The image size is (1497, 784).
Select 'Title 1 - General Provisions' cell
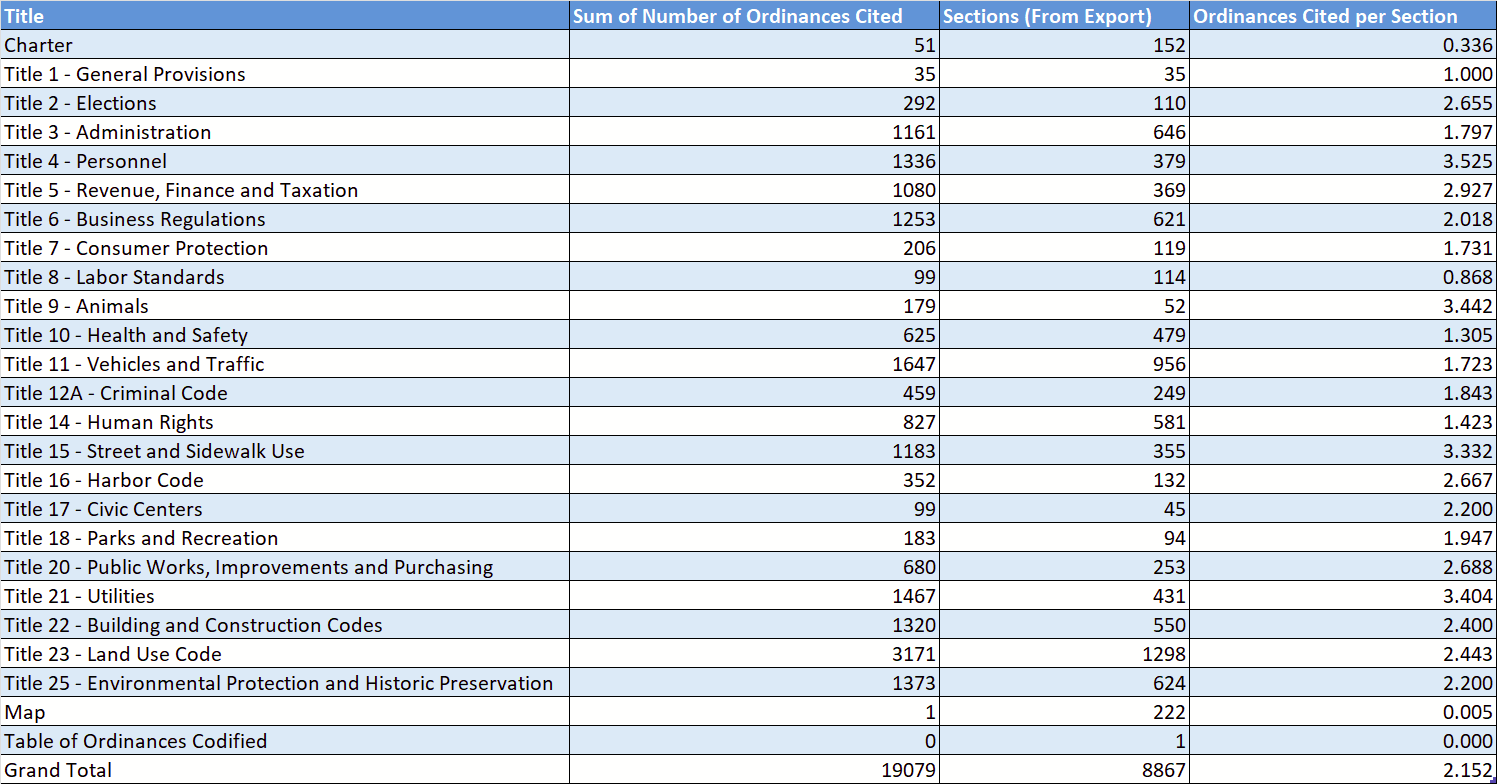tap(285, 74)
